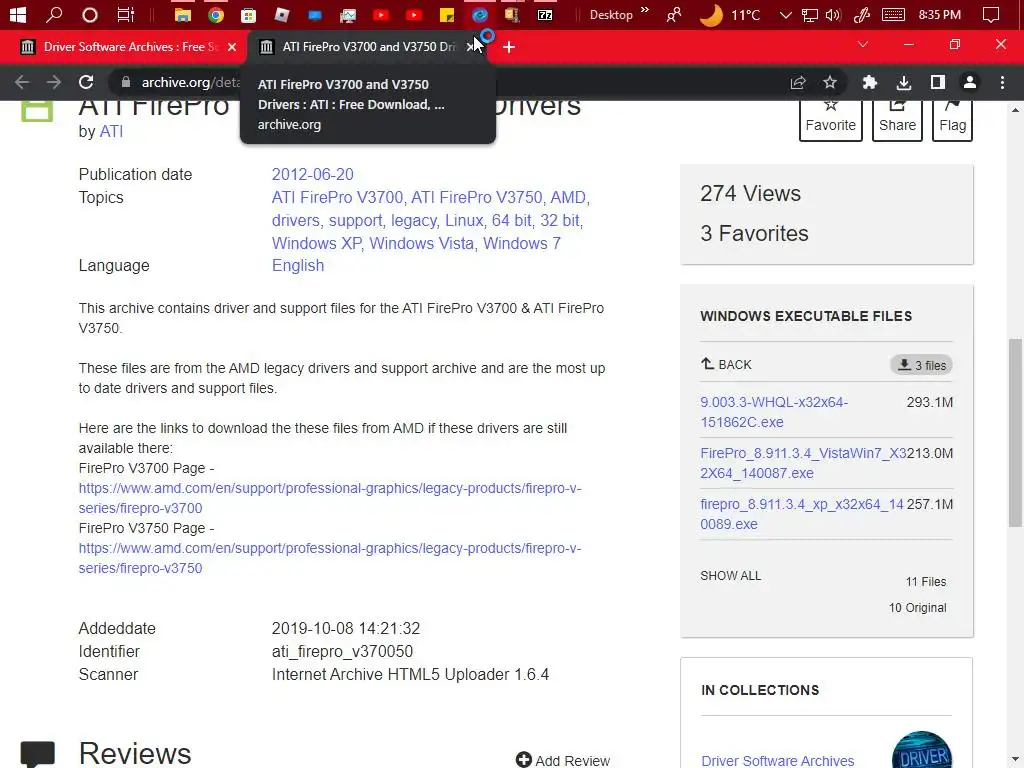This screenshot has height=768, width=1024.
Task: Open the 11°C weather widget
Action: [730, 14]
